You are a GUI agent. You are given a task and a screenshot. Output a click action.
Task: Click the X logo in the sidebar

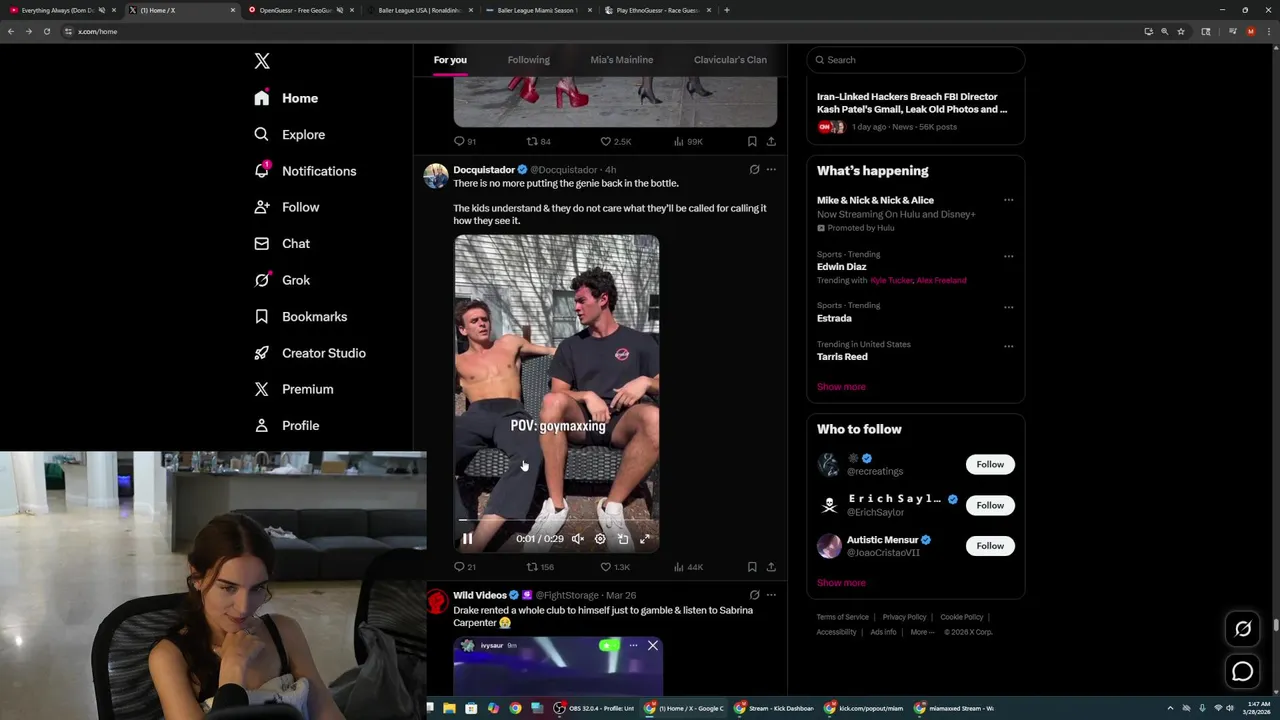pos(262,61)
